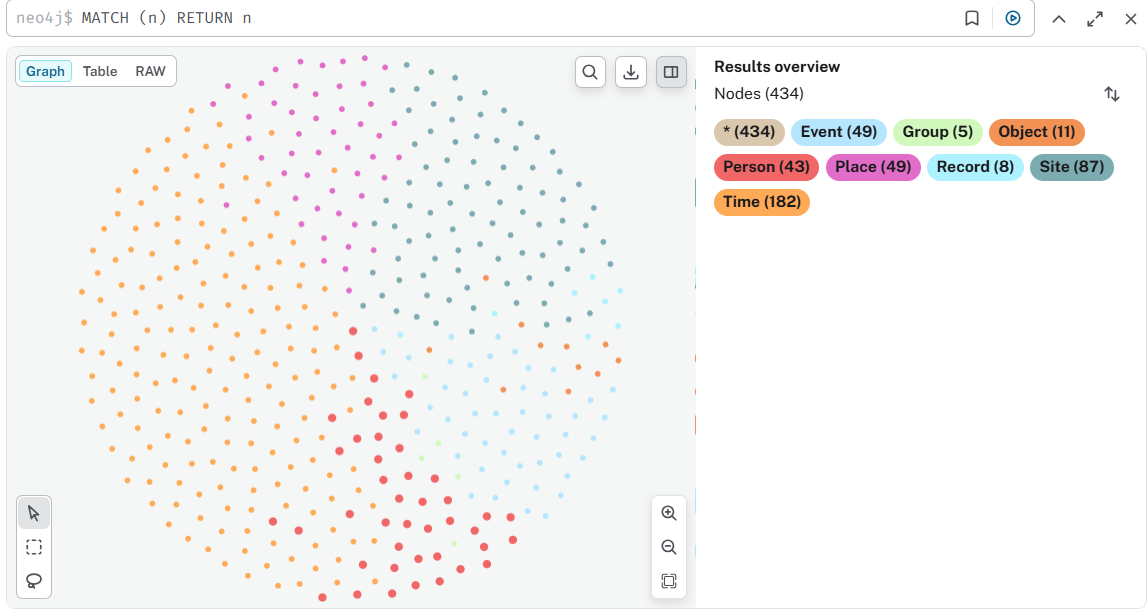Expand the result frame to fullscreen

[x=1095, y=19]
